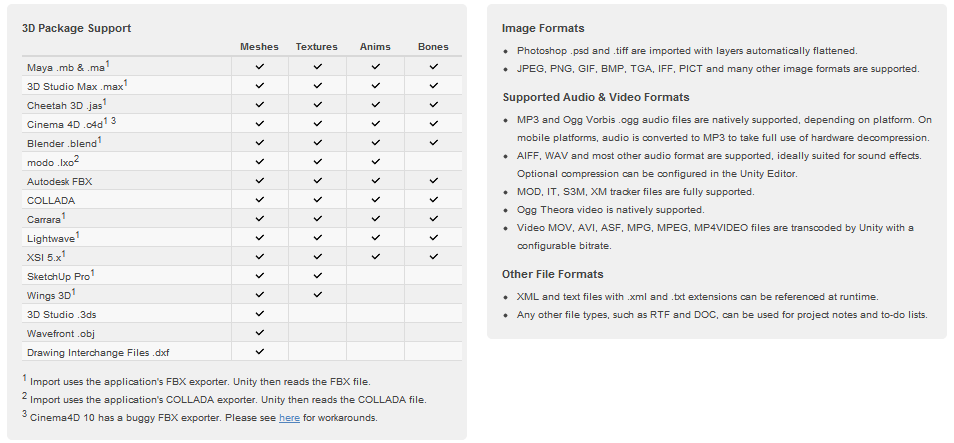Click the Textures checkmark for SketchUp Pro
Screen dimensions: 954x443
tap(318, 276)
